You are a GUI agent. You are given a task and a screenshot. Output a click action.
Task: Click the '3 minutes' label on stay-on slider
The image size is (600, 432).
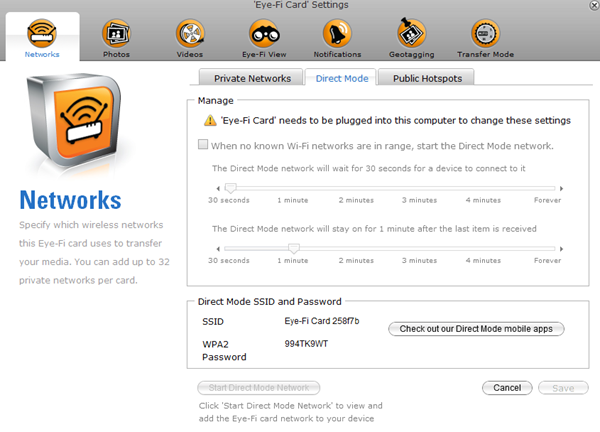point(419,261)
